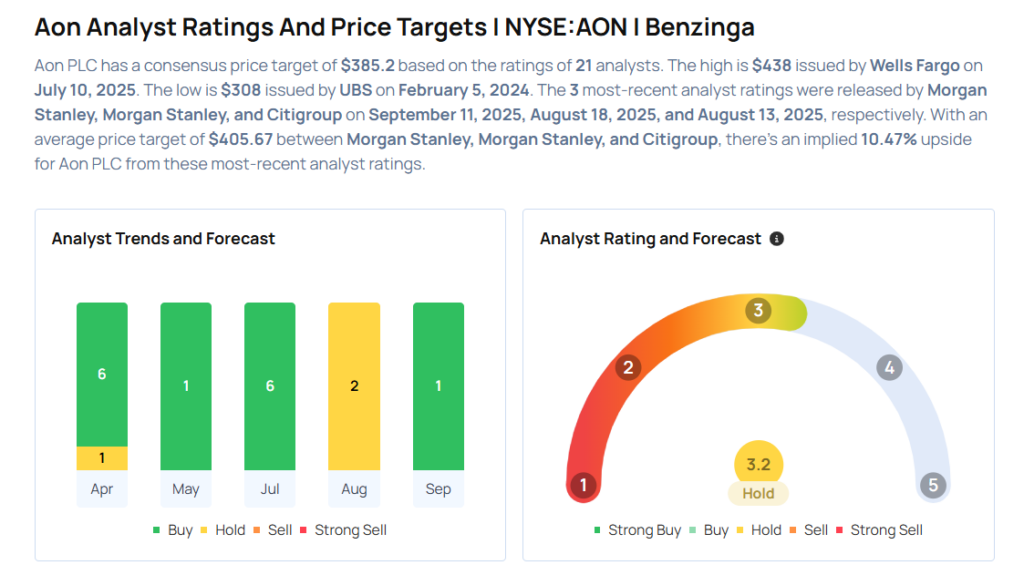The height and width of the screenshot is (565, 1024).
Task: Click gauge marker number 4
Action: tap(888, 367)
